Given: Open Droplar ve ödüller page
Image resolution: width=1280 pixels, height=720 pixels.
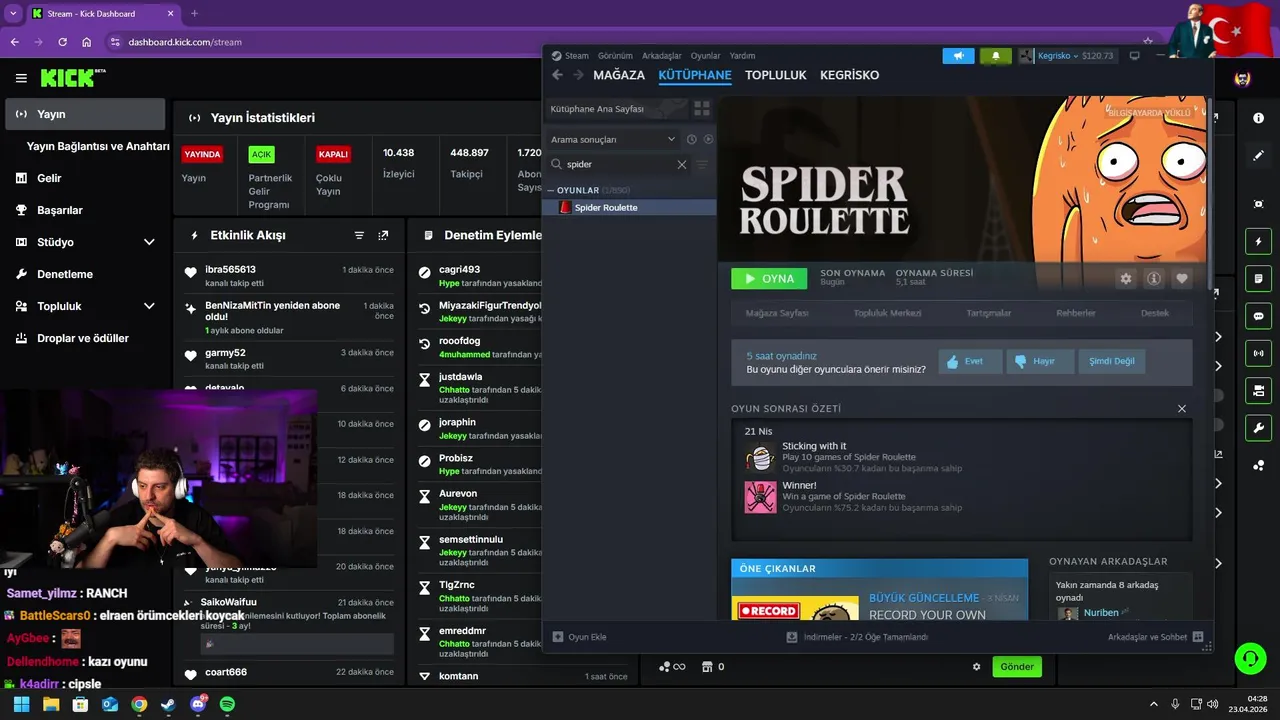Looking at the screenshot, I should pyautogui.click(x=85, y=338).
